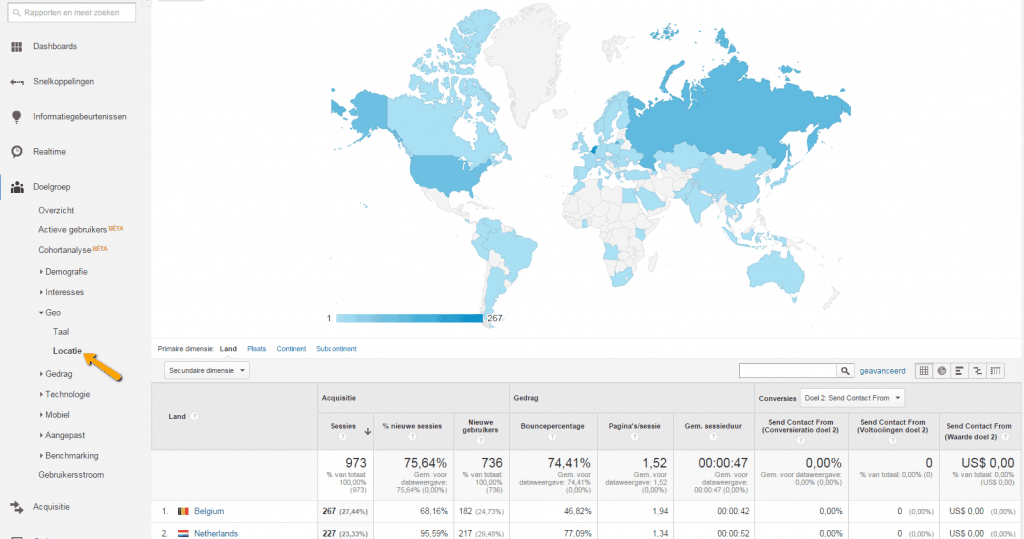Click in the Rapporten en meer zoeken field
The height and width of the screenshot is (539, 1024).
click(72, 12)
